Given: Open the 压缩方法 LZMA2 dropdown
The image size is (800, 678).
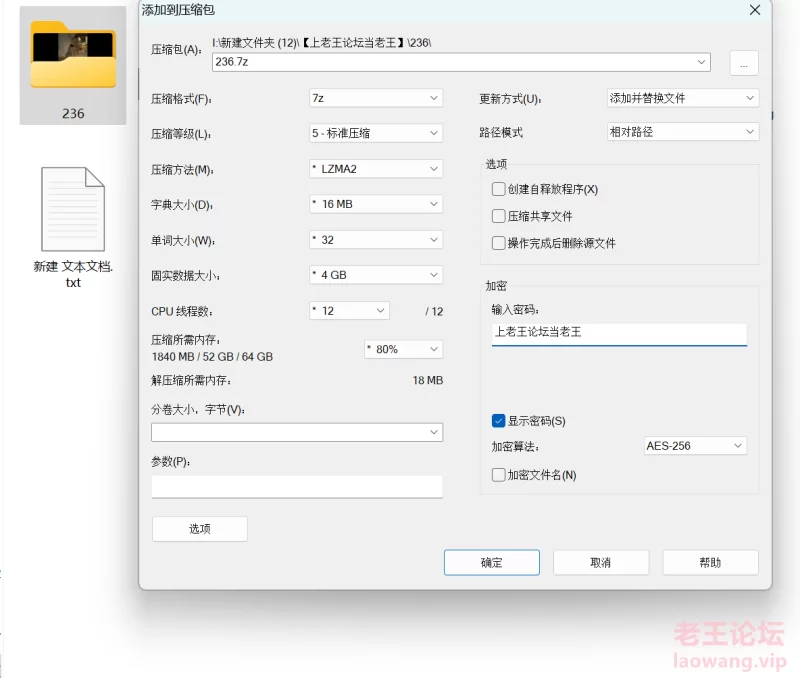Looking at the screenshot, I should click(376, 169).
